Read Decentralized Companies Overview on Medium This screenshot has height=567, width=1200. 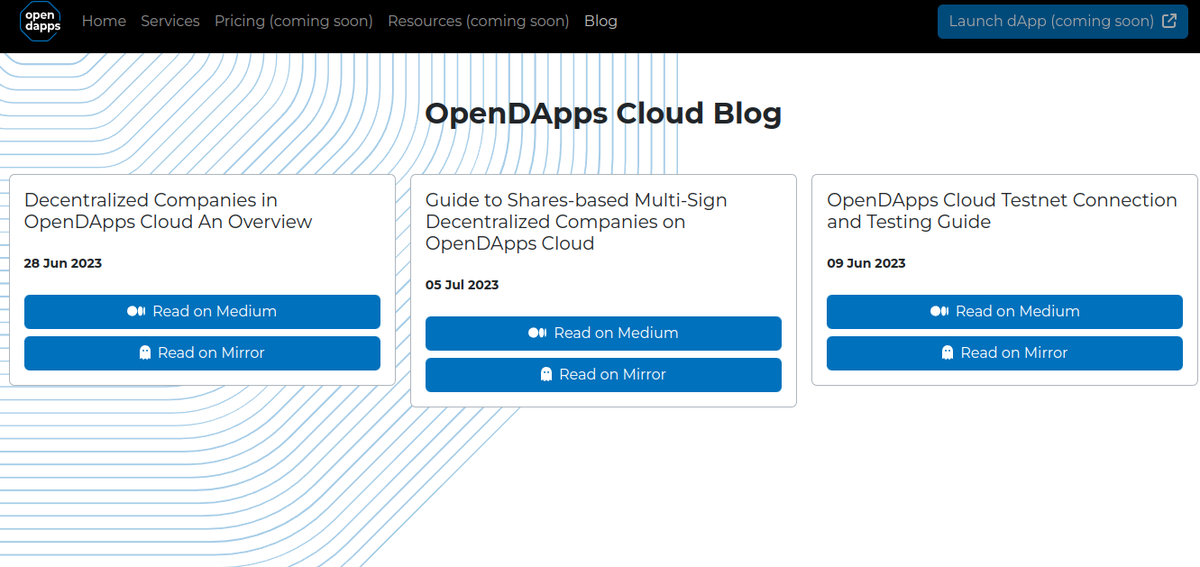coord(202,312)
